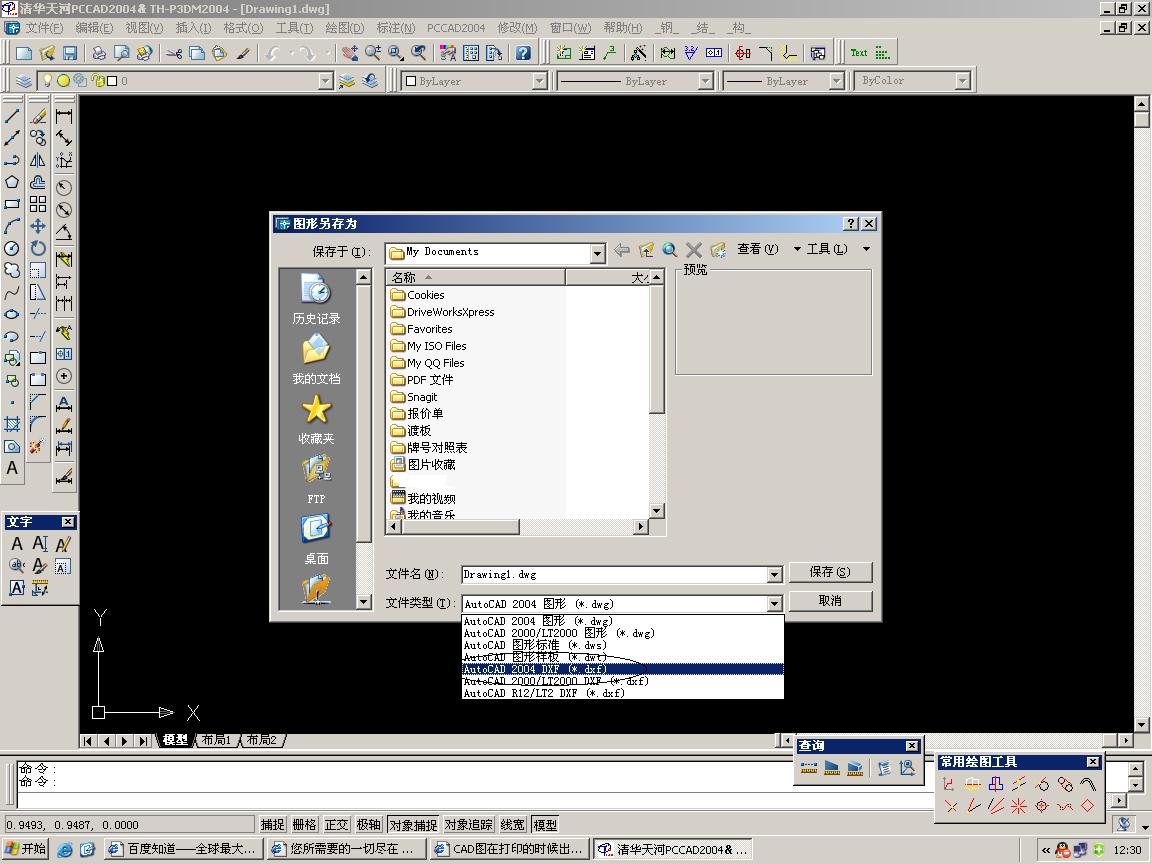The width and height of the screenshot is (1152, 864).
Task: Toggle 捕捉 snap mode in status bar
Action: click(x=273, y=825)
